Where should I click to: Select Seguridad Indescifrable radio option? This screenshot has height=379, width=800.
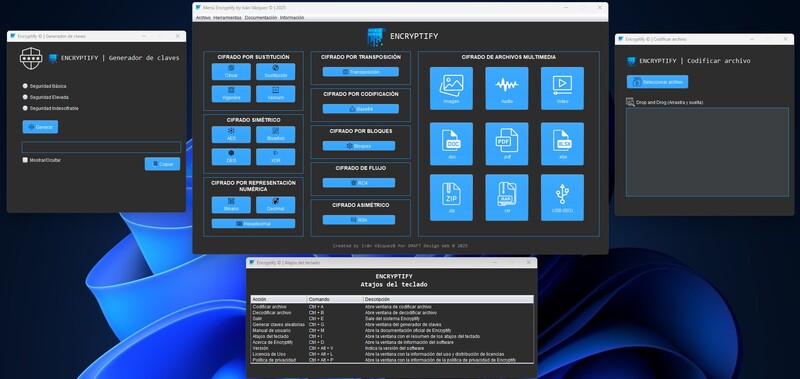pyautogui.click(x=26, y=108)
